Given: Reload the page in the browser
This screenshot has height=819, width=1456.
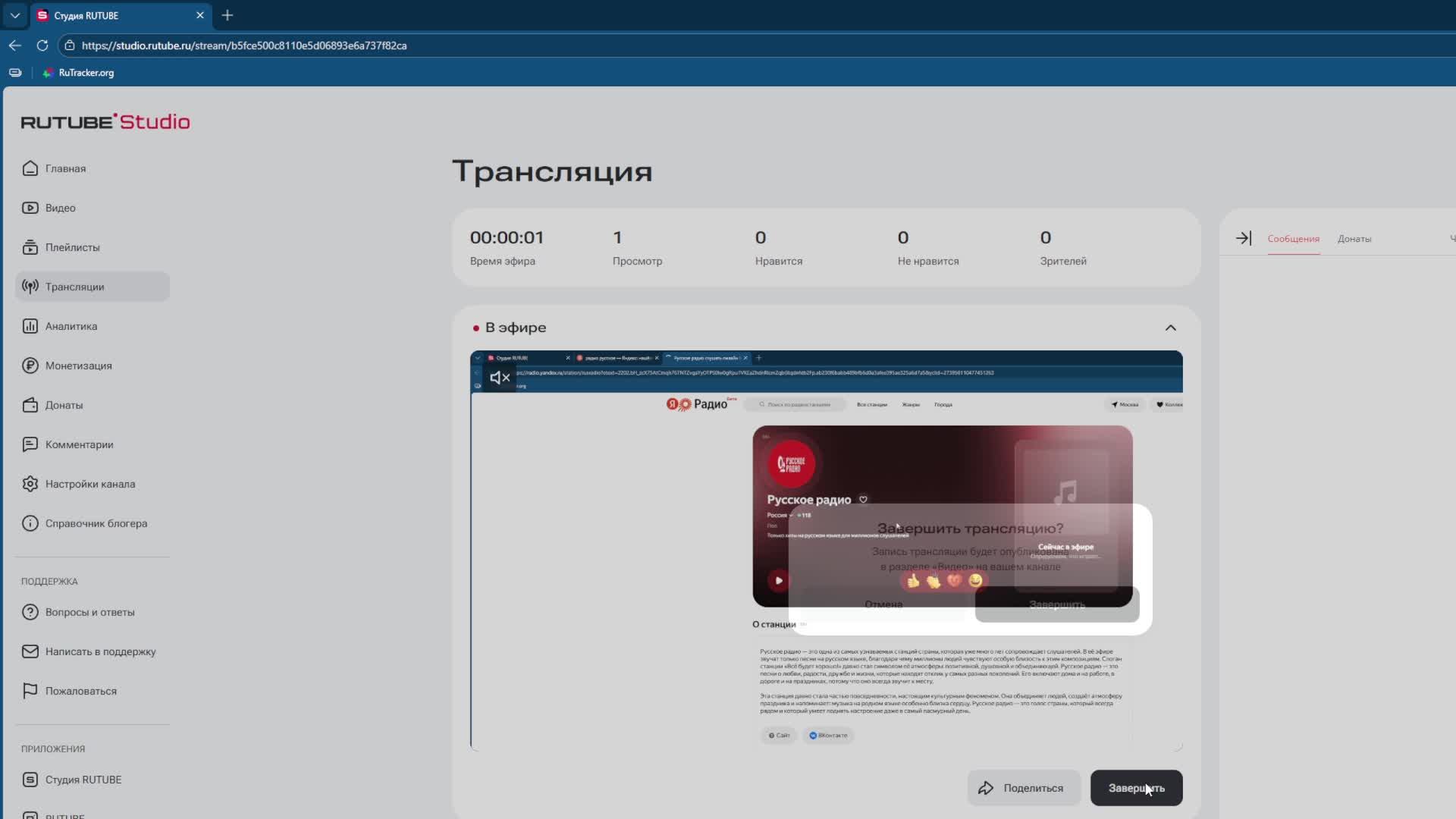Looking at the screenshot, I should click(x=42, y=45).
